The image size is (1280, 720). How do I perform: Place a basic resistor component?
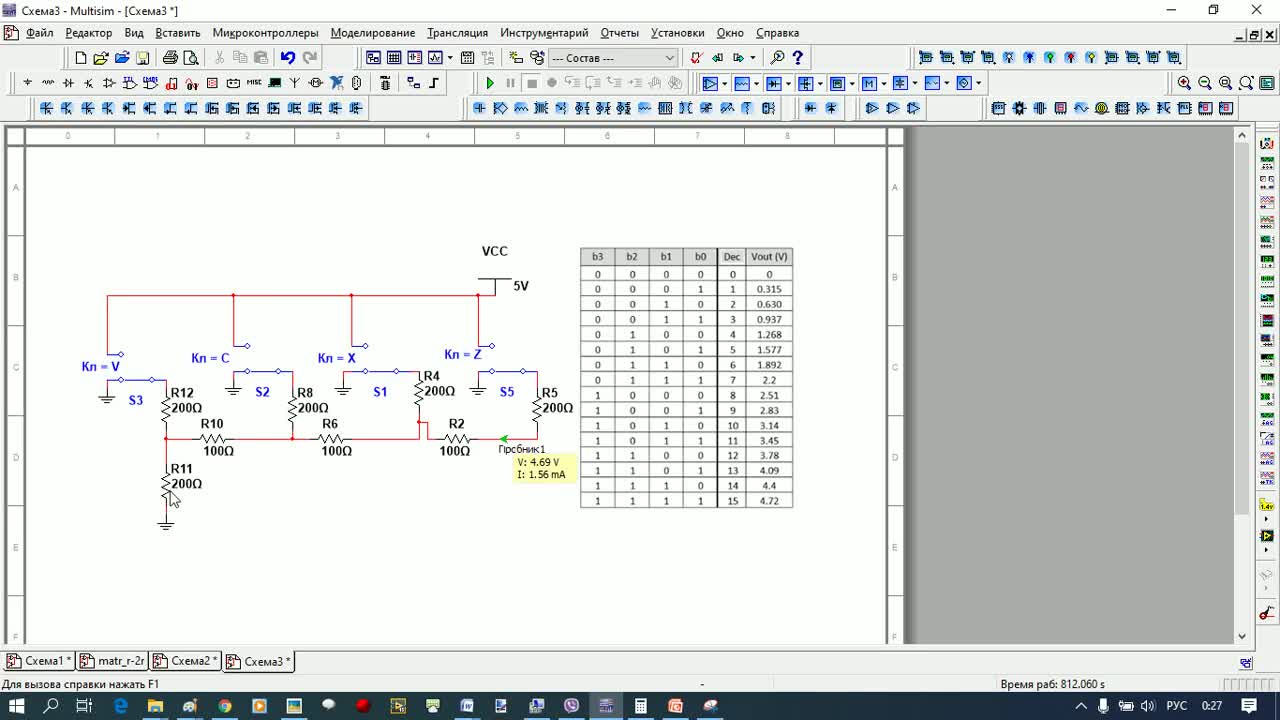click(48, 83)
